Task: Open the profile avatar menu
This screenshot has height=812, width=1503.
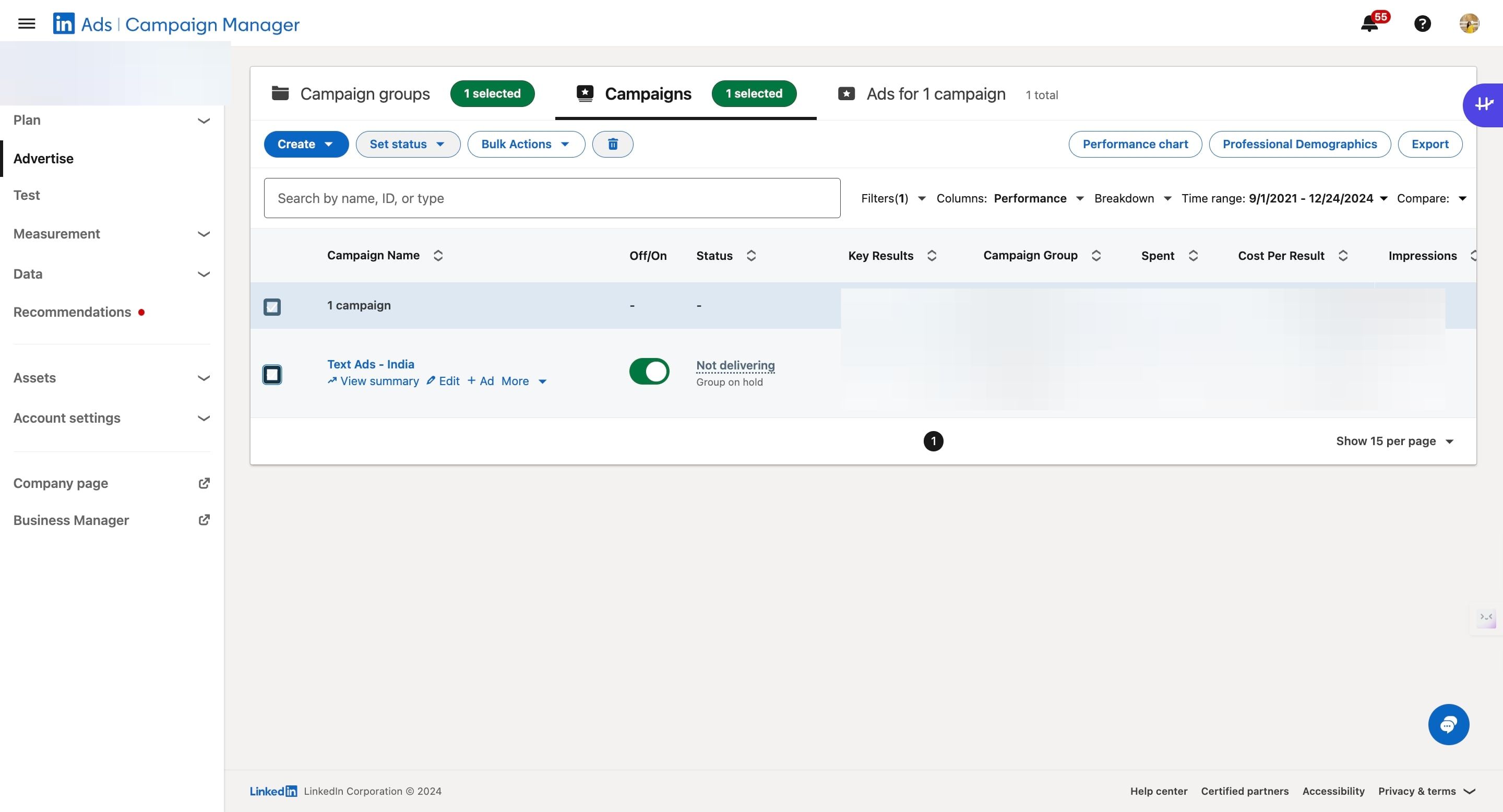Action: pos(1469,24)
